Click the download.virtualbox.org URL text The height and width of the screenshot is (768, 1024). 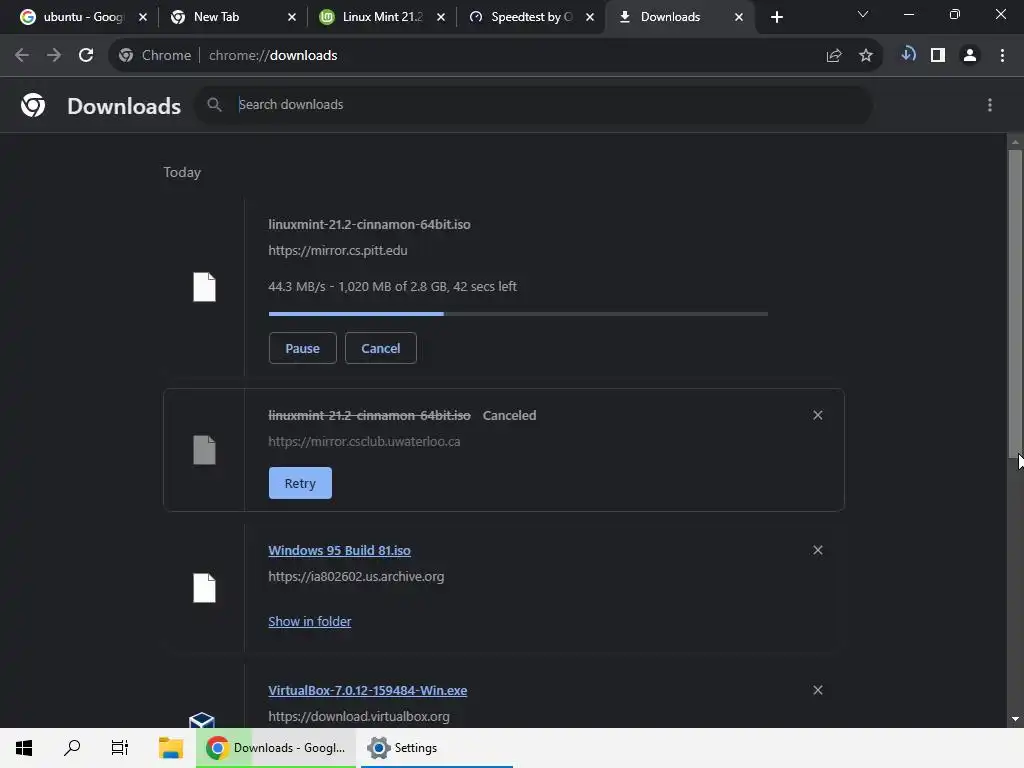(359, 716)
